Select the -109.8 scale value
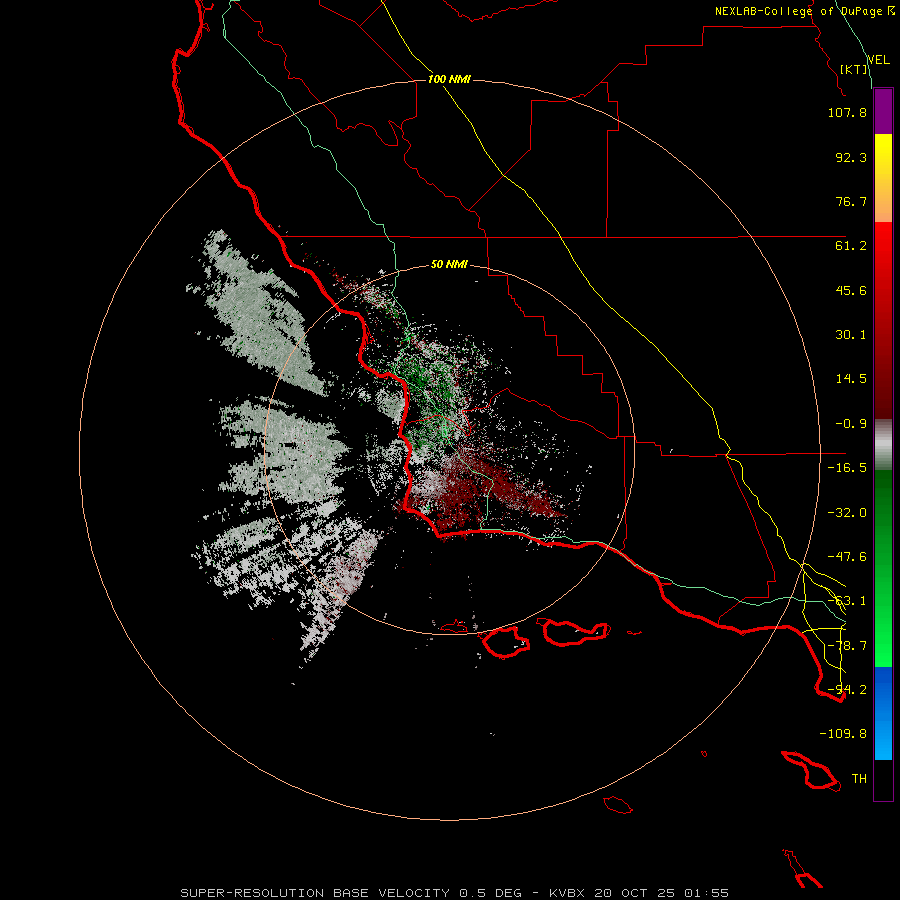This screenshot has width=900, height=900. click(x=843, y=734)
